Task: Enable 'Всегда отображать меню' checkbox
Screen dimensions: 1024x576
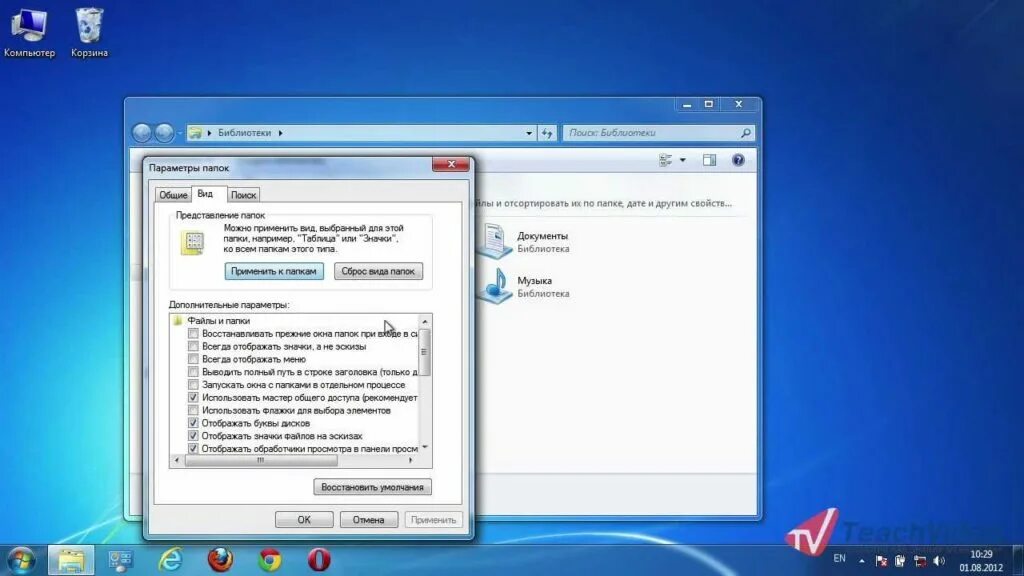Action: [193, 359]
